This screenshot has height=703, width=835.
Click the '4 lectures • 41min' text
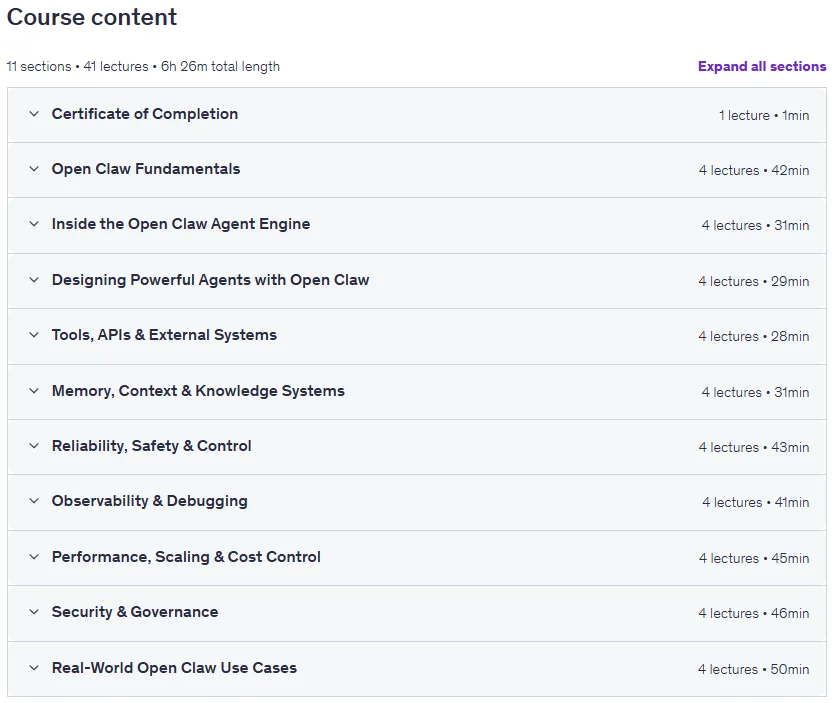coord(756,503)
